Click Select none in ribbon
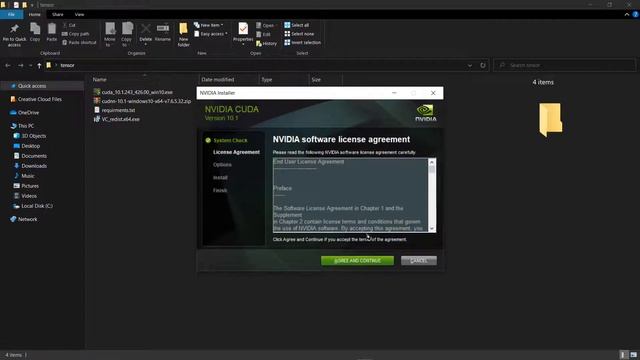The image size is (640, 360). (299, 34)
